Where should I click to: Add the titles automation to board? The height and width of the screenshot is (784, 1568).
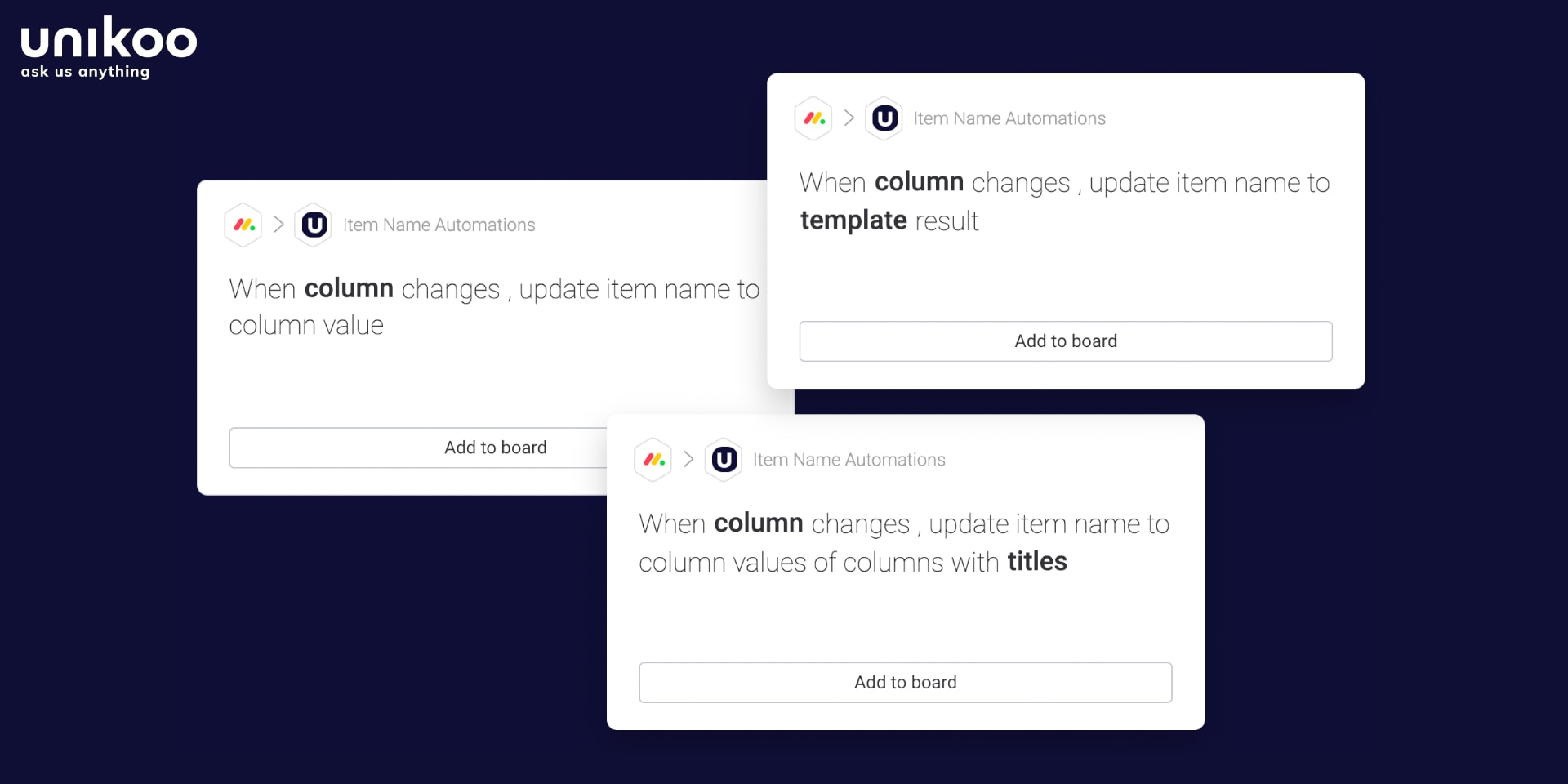pos(906,683)
